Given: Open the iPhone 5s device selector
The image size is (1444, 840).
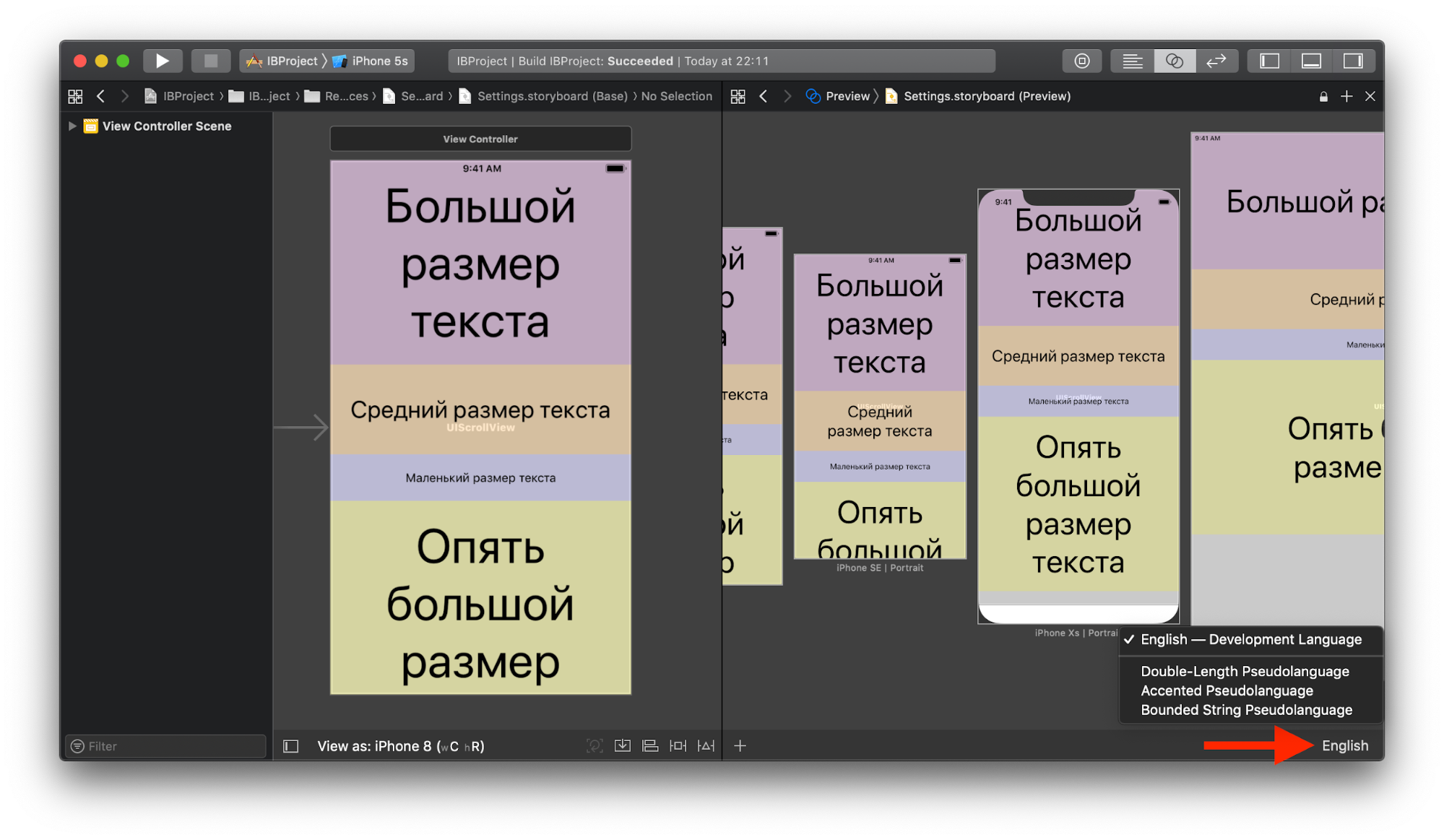Looking at the screenshot, I should tap(379, 61).
